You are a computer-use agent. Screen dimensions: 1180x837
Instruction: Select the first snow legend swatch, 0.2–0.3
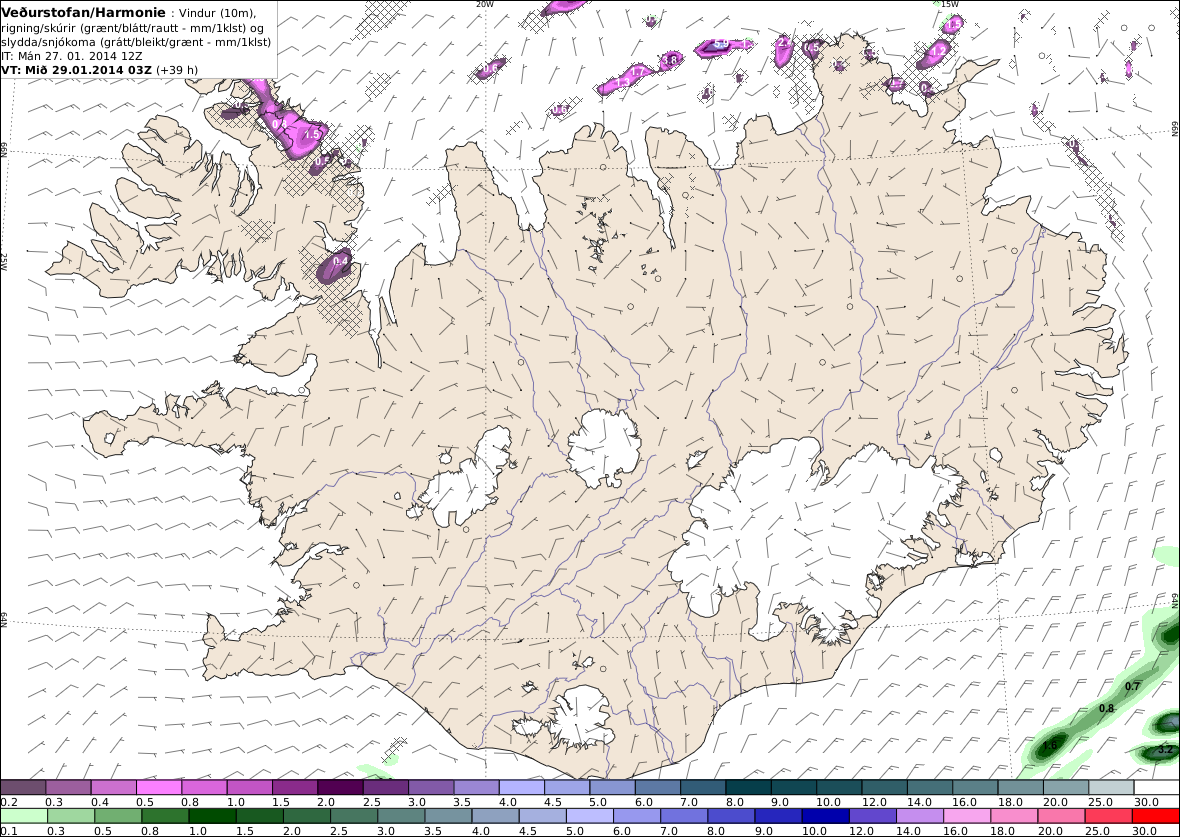(x=23, y=787)
